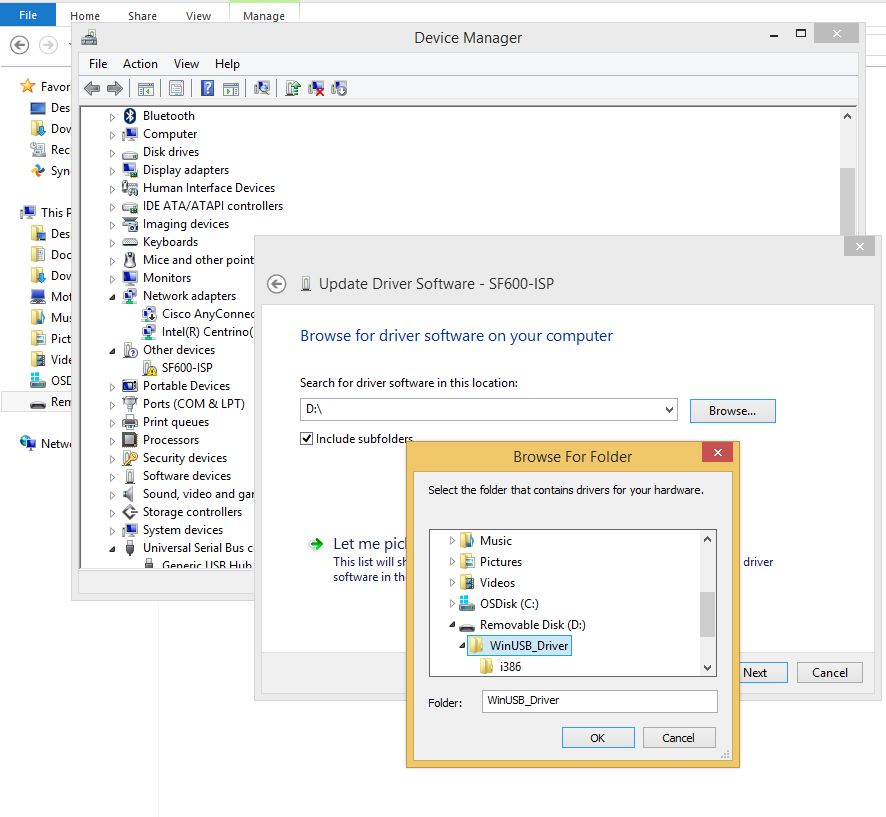
Task: Click back arrow in Update Driver Software wizard
Action: click(x=277, y=284)
